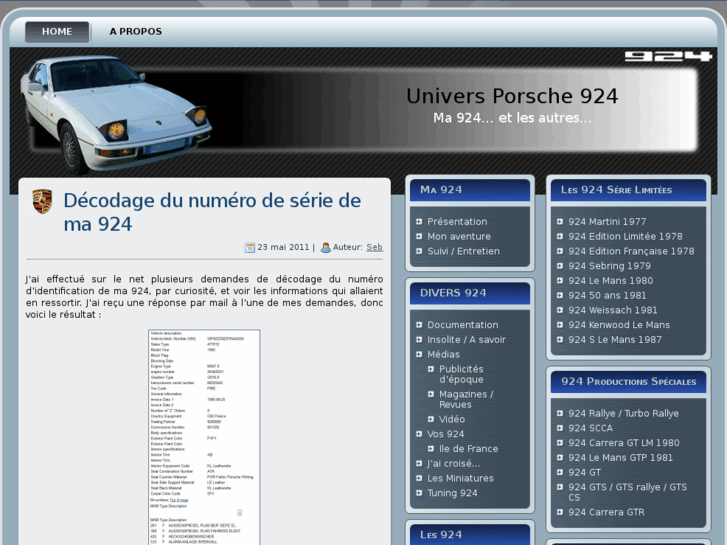
Task: Click the 924 logo in header corner
Action: 668,57
